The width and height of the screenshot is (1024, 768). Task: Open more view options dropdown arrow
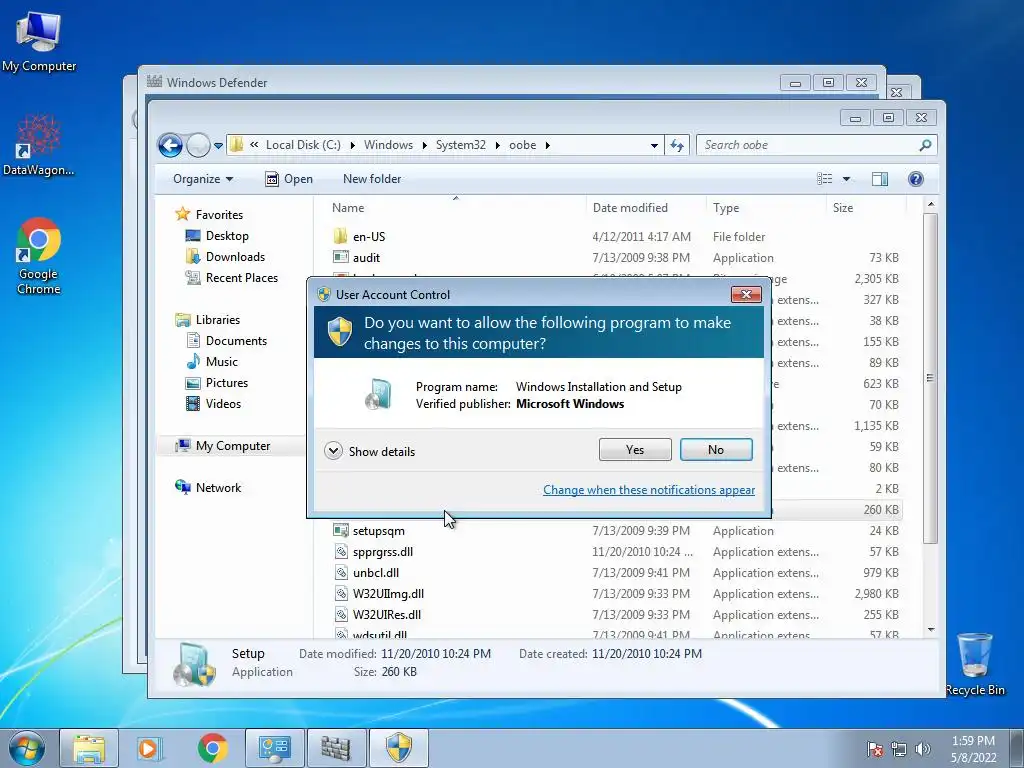tap(846, 179)
